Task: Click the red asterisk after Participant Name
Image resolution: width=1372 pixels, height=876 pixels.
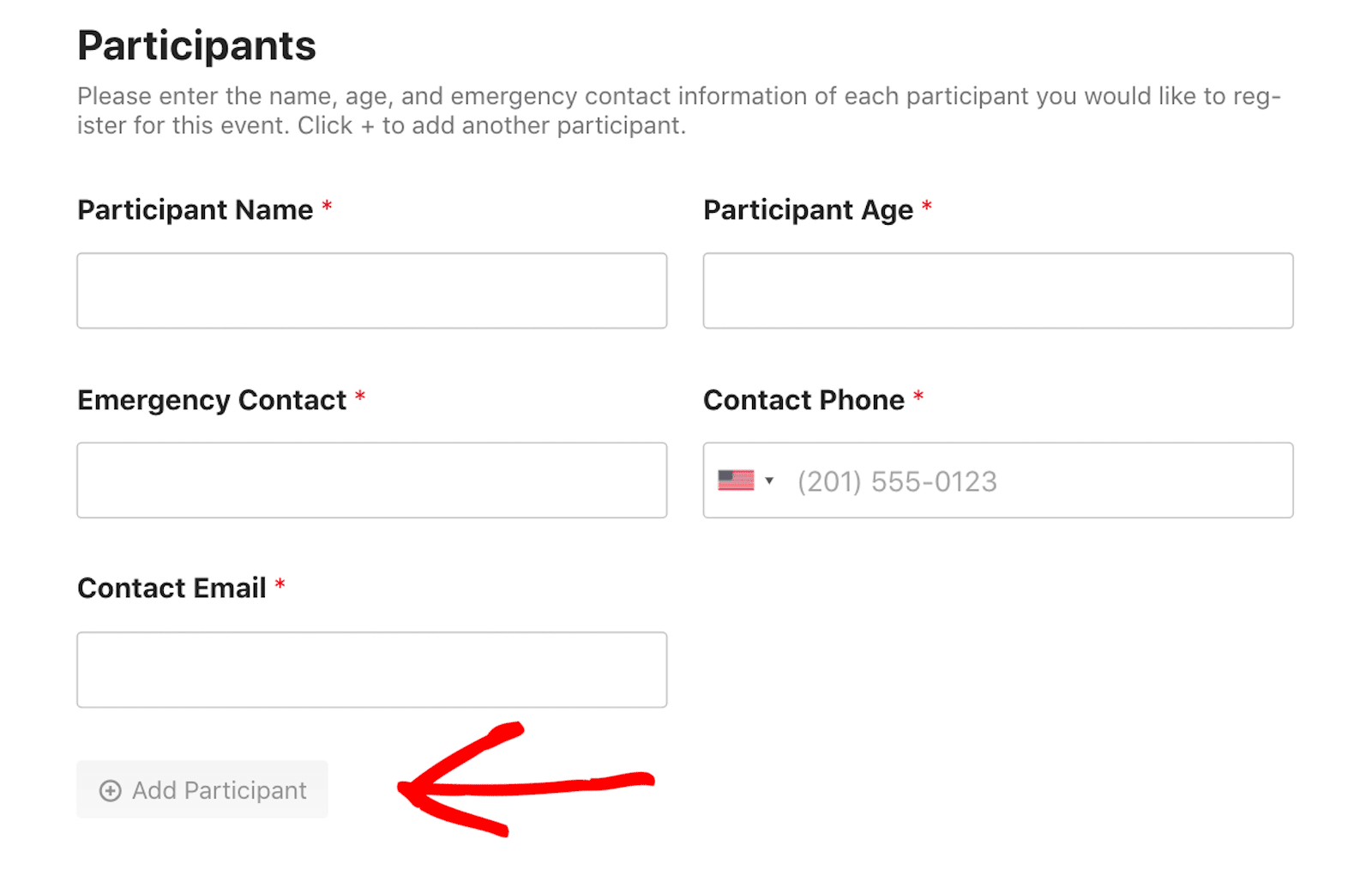Action: (x=327, y=206)
